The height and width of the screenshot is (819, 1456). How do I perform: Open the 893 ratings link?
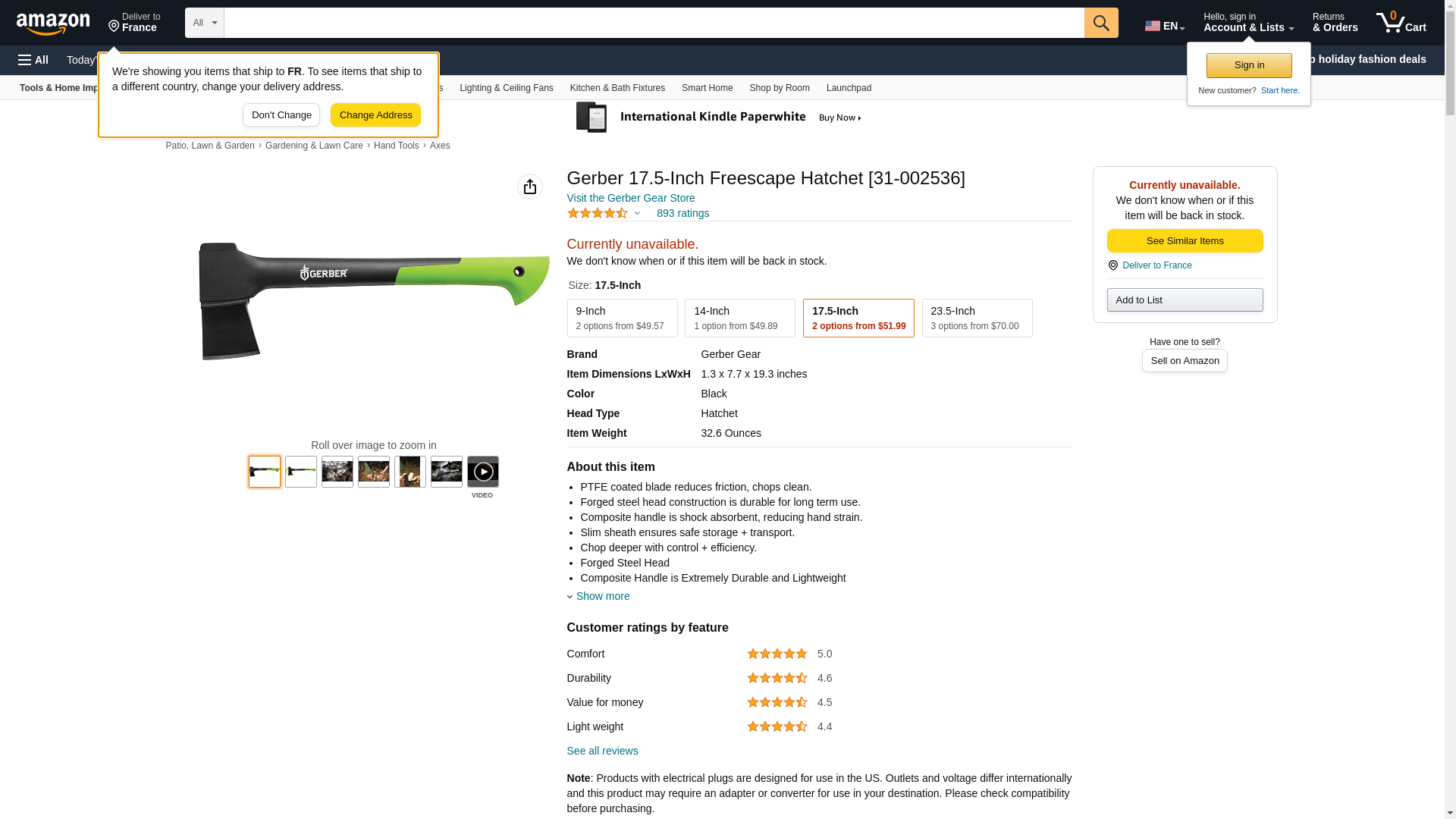682,213
